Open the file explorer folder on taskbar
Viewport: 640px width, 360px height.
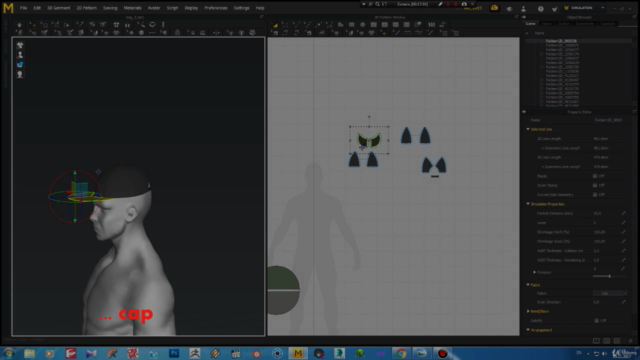click(29, 353)
